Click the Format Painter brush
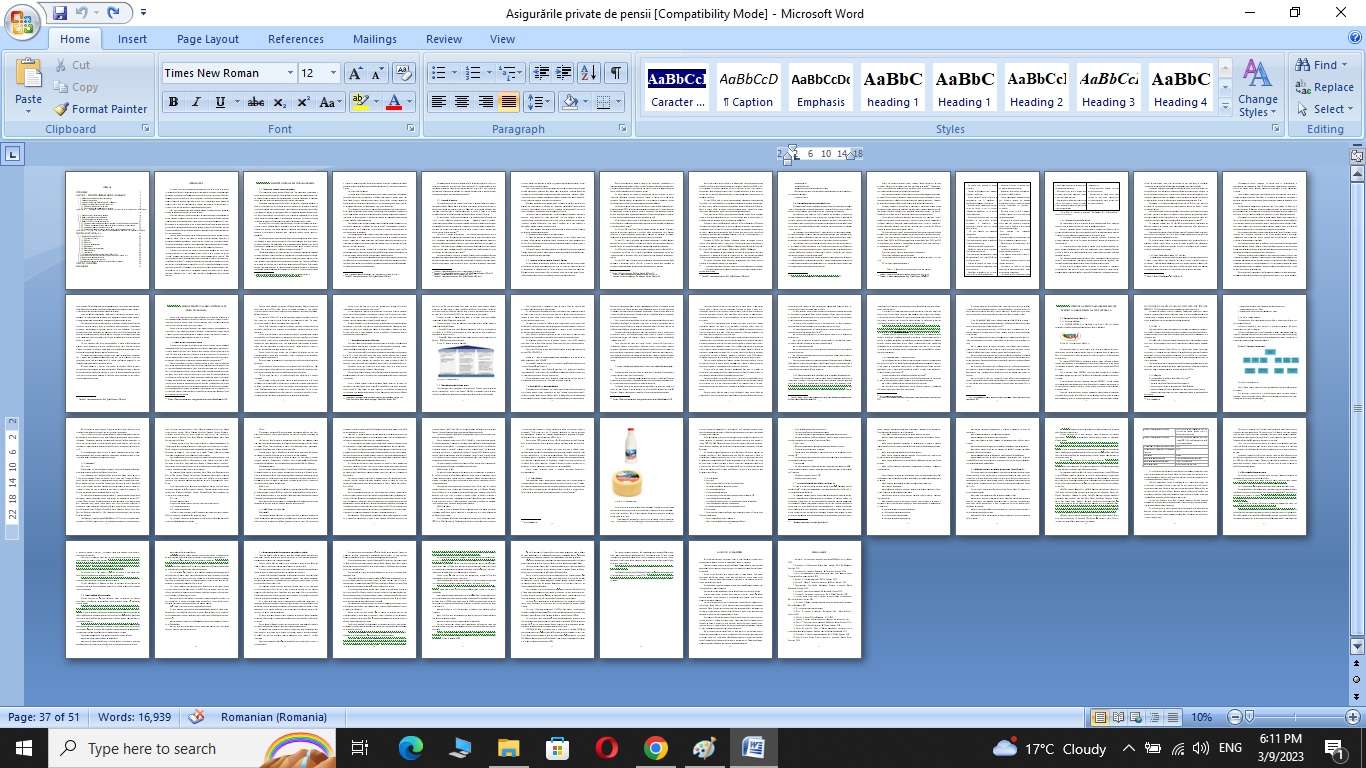The height and width of the screenshot is (768, 1366). pyautogui.click(x=100, y=109)
